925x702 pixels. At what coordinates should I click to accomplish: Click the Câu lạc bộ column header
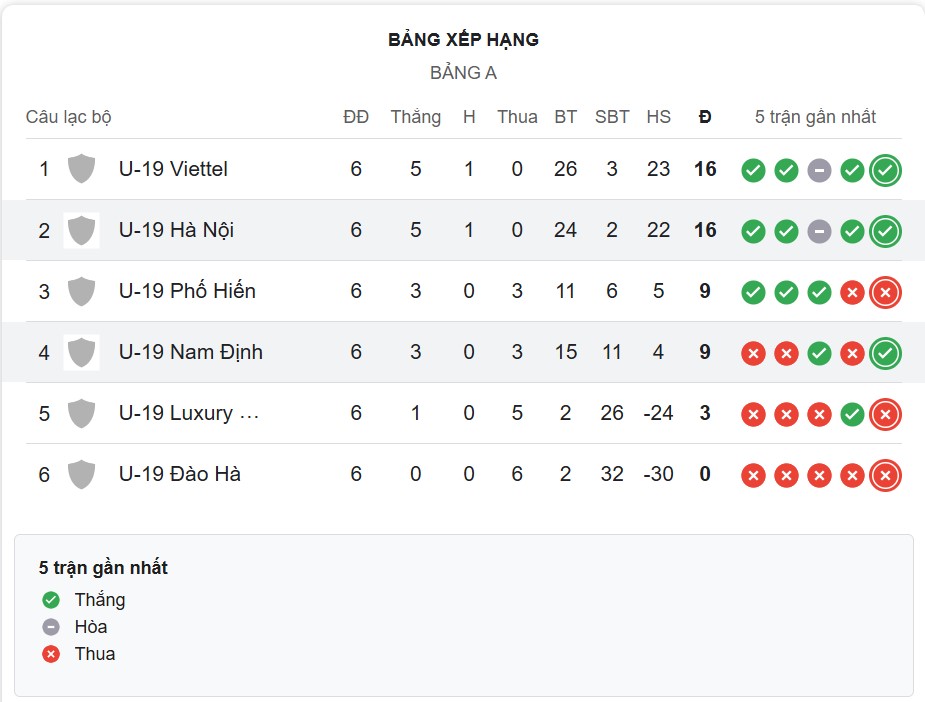click(x=69, y=117)
